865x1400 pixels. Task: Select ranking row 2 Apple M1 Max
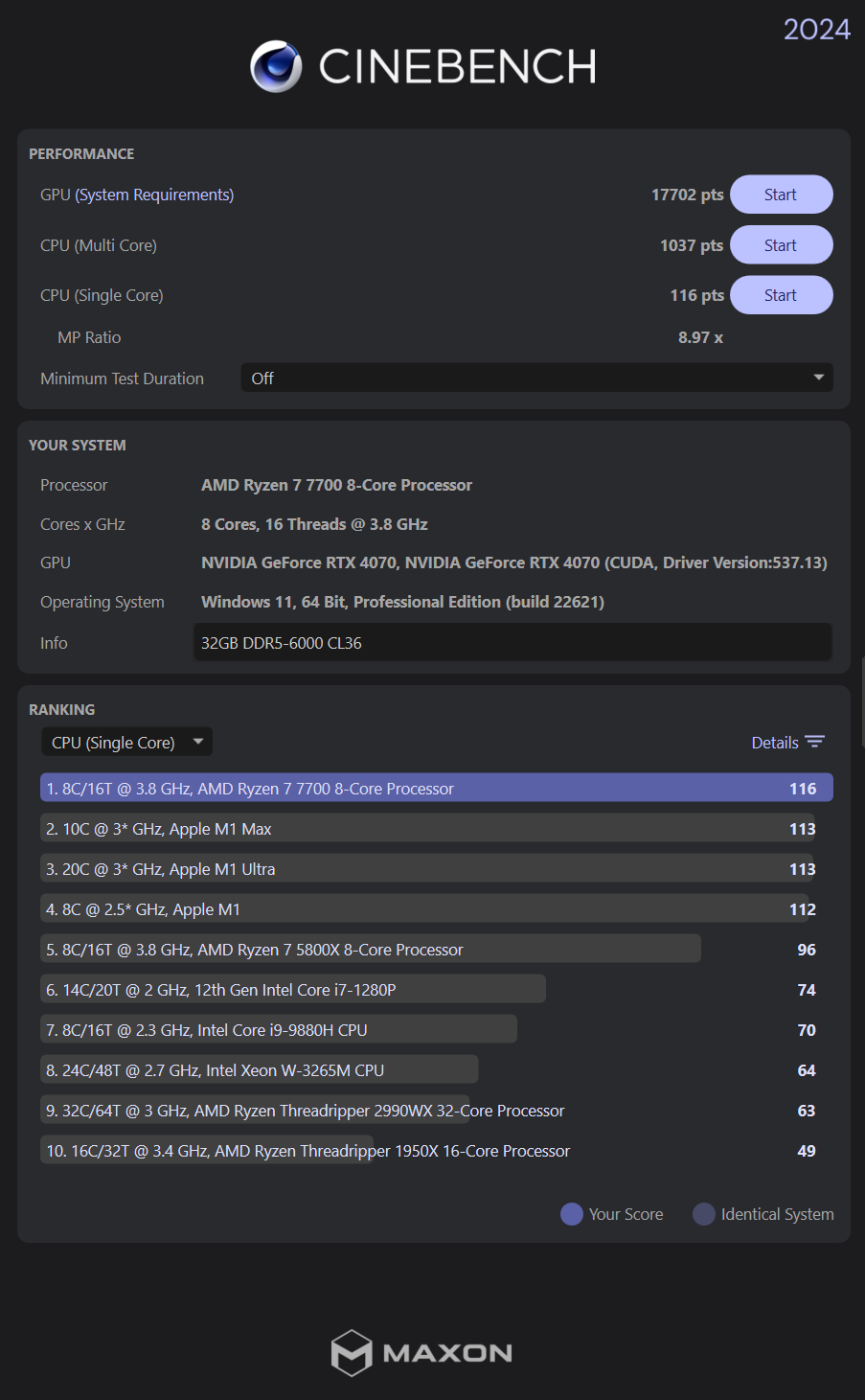[x=437, y=829]
